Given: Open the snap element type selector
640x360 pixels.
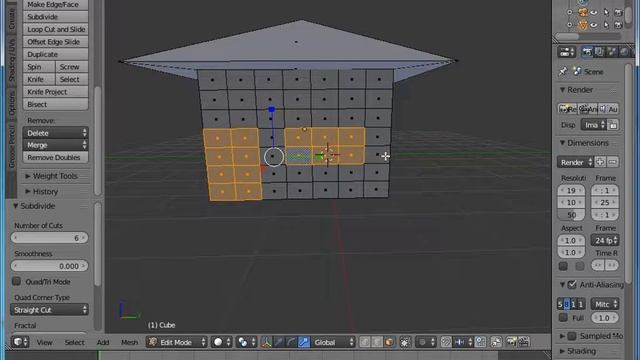Looking at the screenshot, I should [462, 342].
